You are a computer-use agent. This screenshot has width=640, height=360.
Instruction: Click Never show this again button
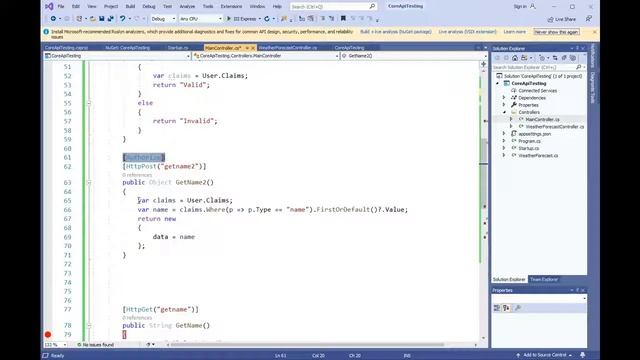click(x=556, y=32)
